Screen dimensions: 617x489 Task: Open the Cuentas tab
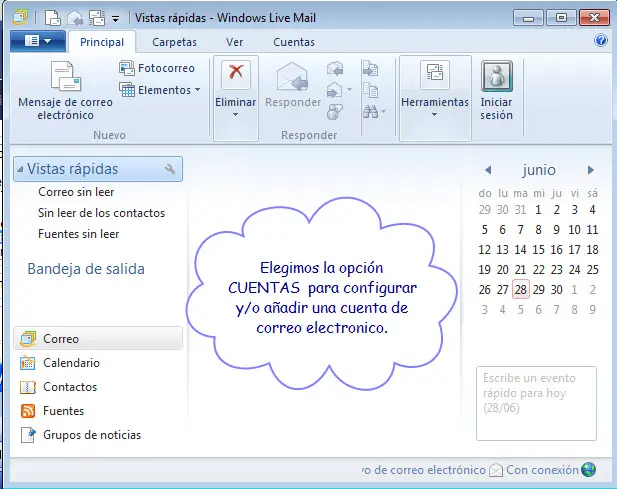coord(294,42)
